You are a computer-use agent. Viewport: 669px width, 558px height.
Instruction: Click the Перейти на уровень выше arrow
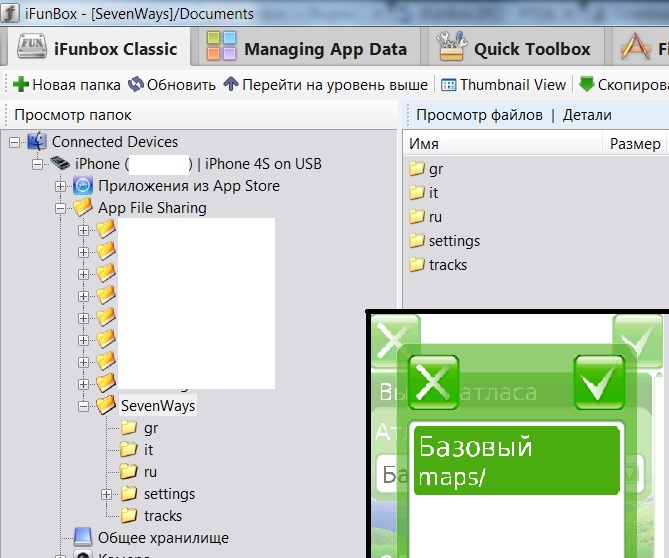(x=231, y=85)
